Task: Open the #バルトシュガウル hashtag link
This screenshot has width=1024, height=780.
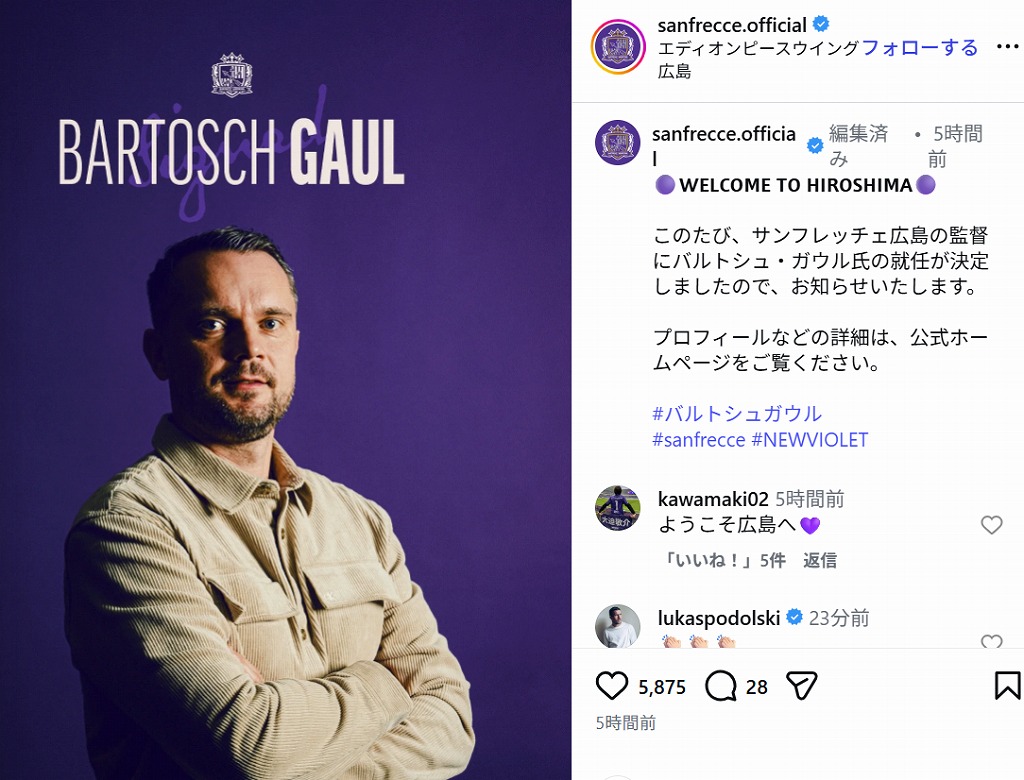Action: click(737, 414)
